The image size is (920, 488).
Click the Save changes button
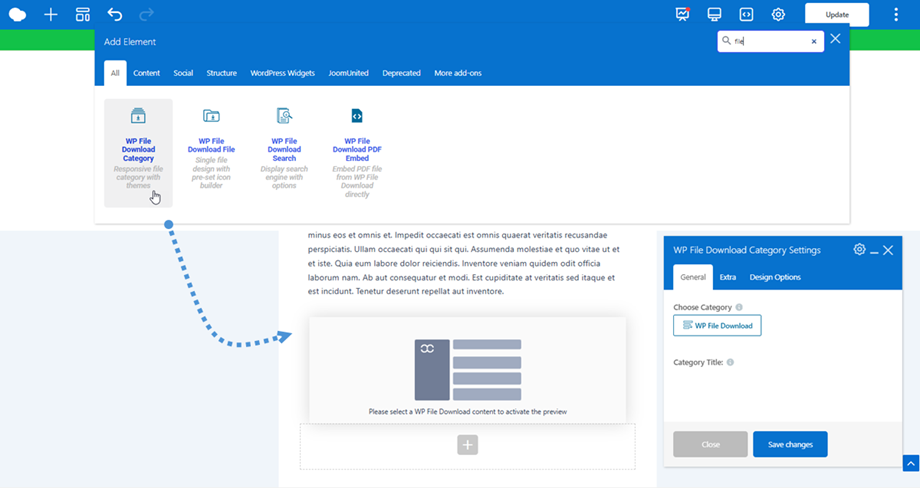790,444
